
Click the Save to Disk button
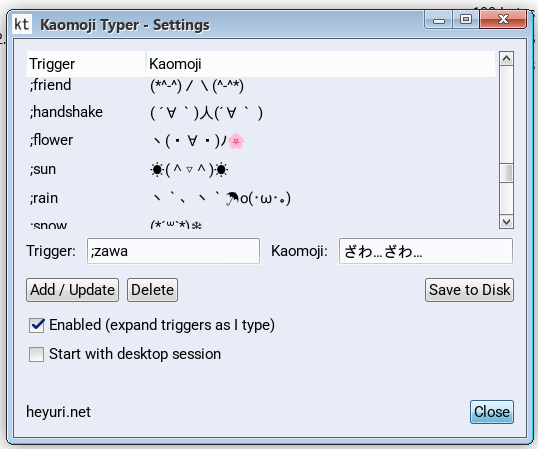coord(469,290)
